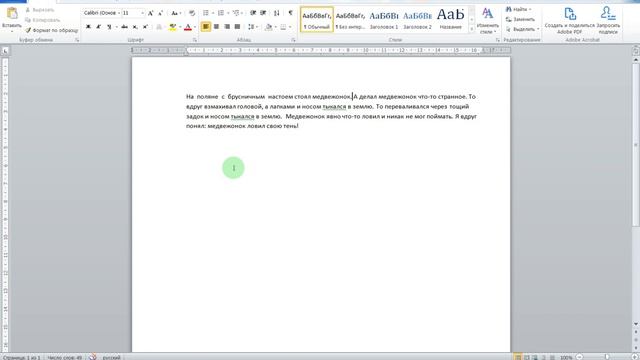Viewport: 640px width, 360px height.
Task: Apply the Название style
Action: click(451, 20)
